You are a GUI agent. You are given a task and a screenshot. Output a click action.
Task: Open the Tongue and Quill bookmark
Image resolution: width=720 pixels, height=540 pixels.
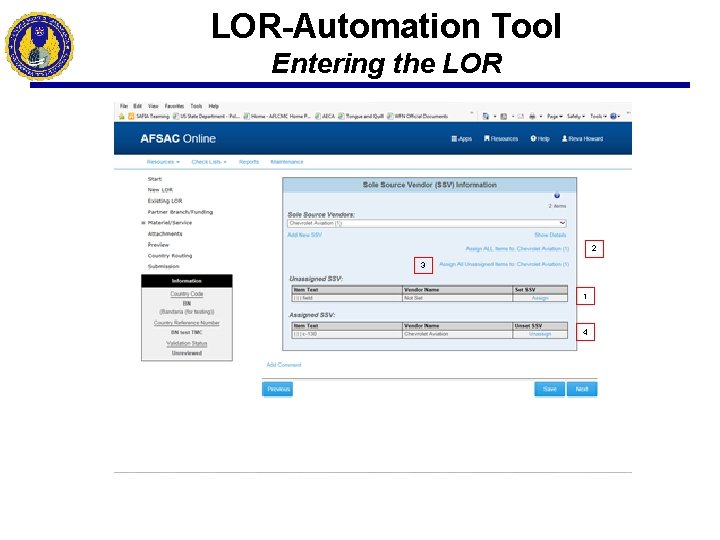[x=361, y=116]
